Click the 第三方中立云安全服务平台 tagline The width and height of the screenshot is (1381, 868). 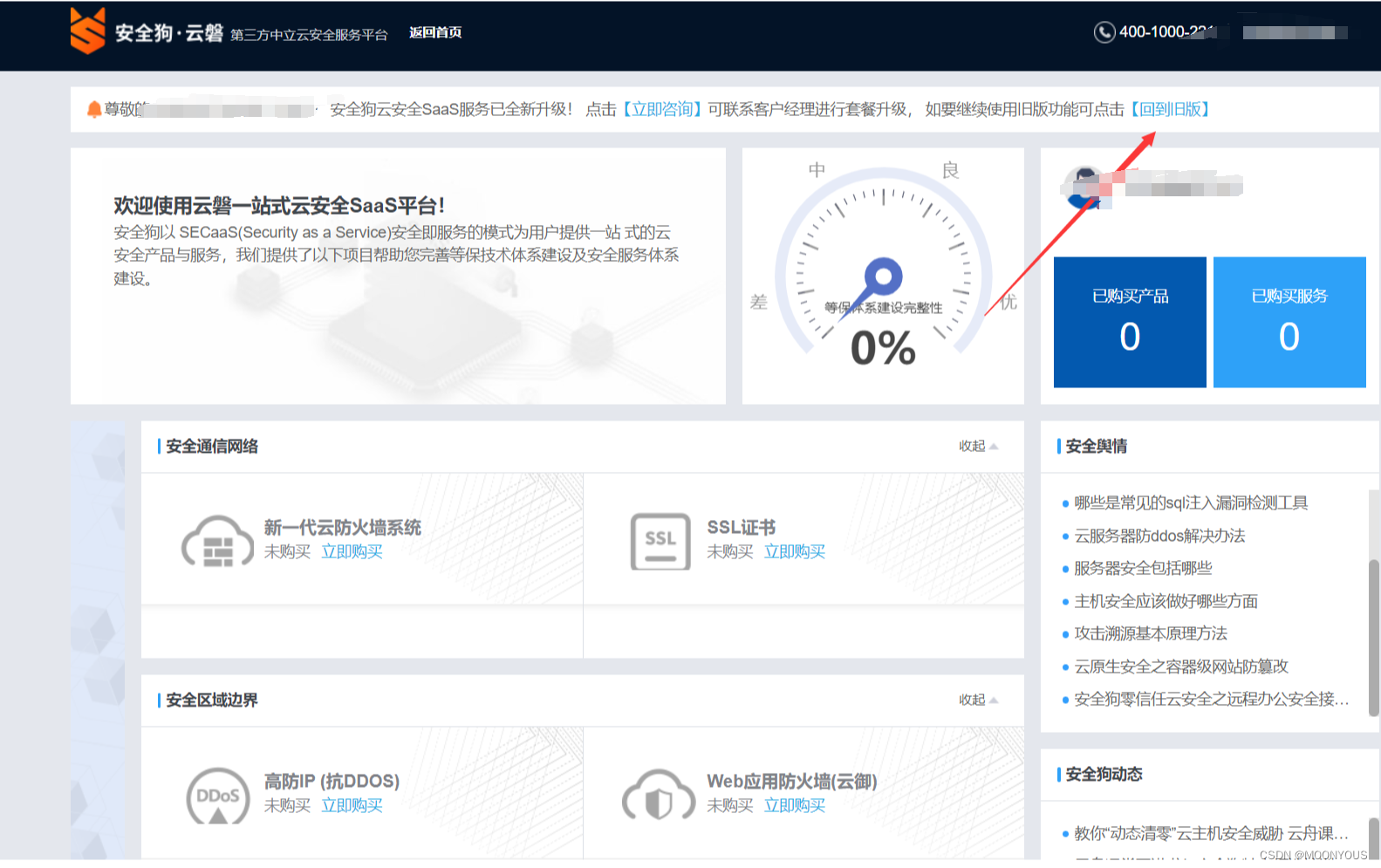309,35
